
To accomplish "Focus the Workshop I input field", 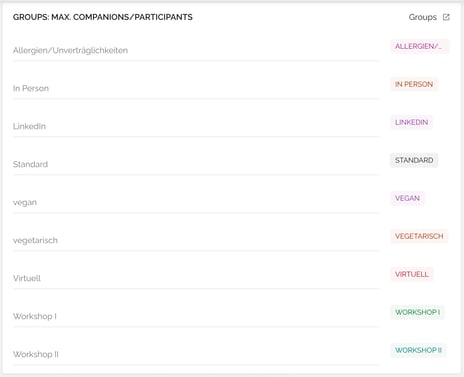I will click(196, 317).
